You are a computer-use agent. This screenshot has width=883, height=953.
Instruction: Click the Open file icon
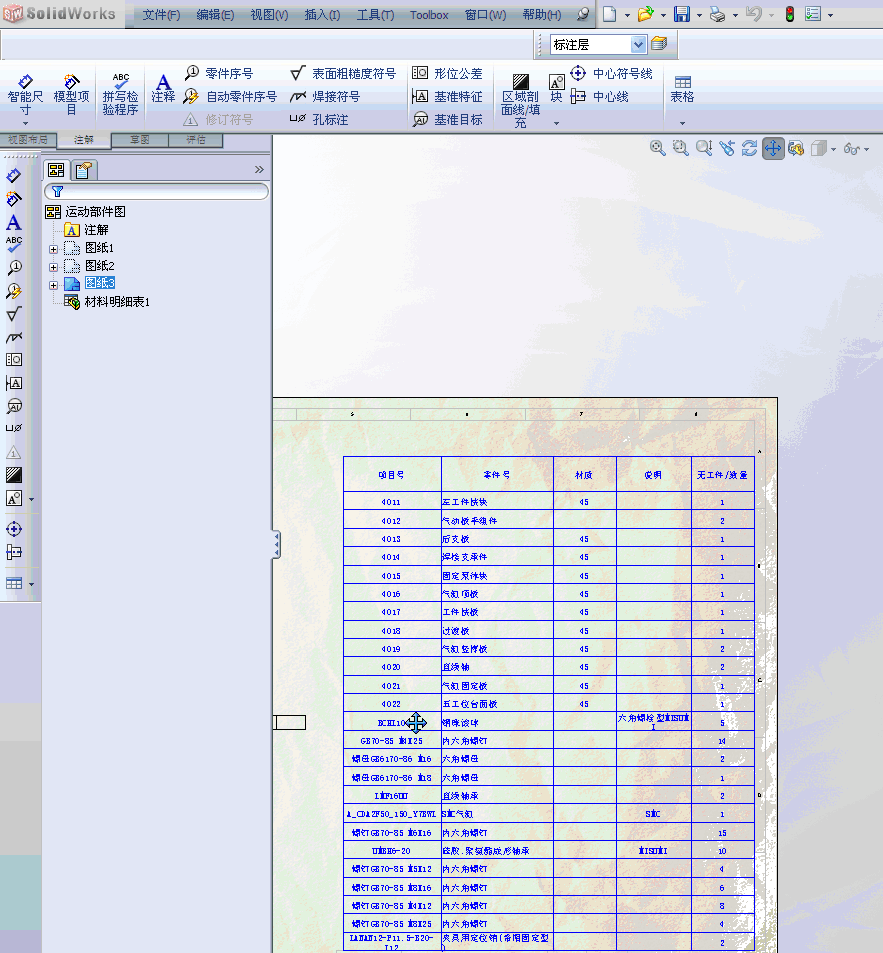tap(645, 14)
